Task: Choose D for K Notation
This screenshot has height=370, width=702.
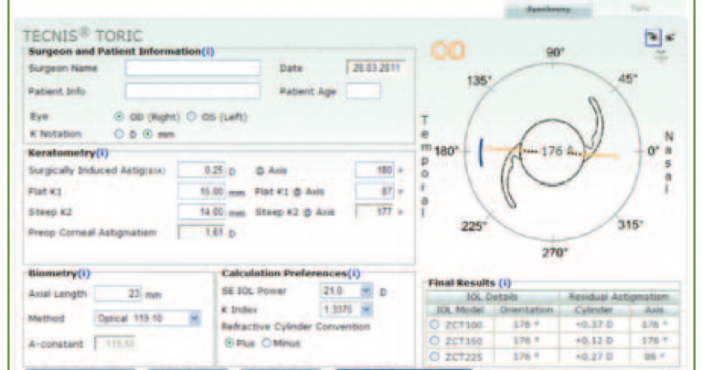Action: pyautogui.click(x=119, y=134)
